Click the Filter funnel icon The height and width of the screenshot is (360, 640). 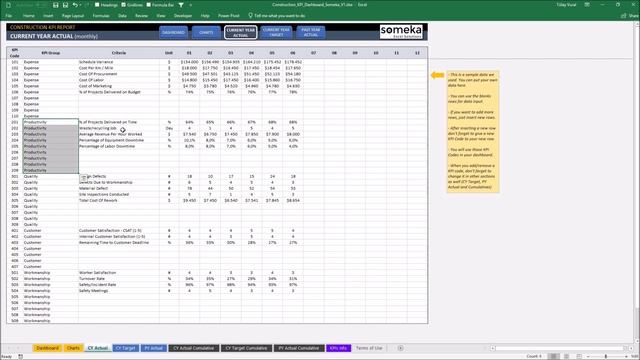181,5
